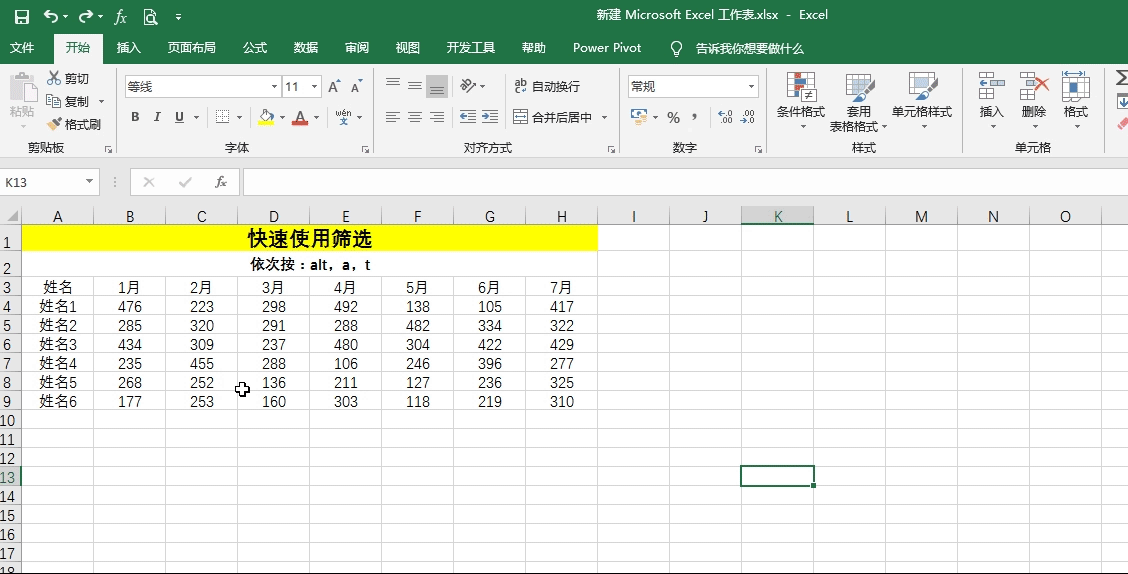Select all cells via corner triangle
This screenshot has width=1128, height=574.
tap(12, 216)
